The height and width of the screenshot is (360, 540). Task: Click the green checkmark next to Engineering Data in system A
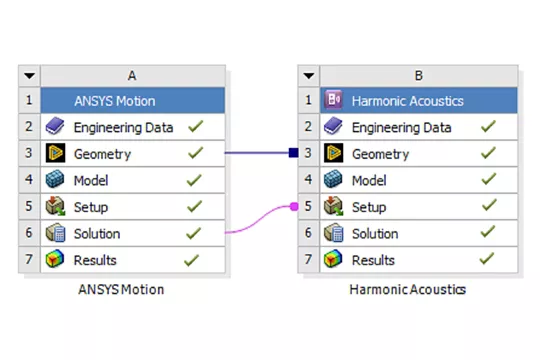pos(196,126)
